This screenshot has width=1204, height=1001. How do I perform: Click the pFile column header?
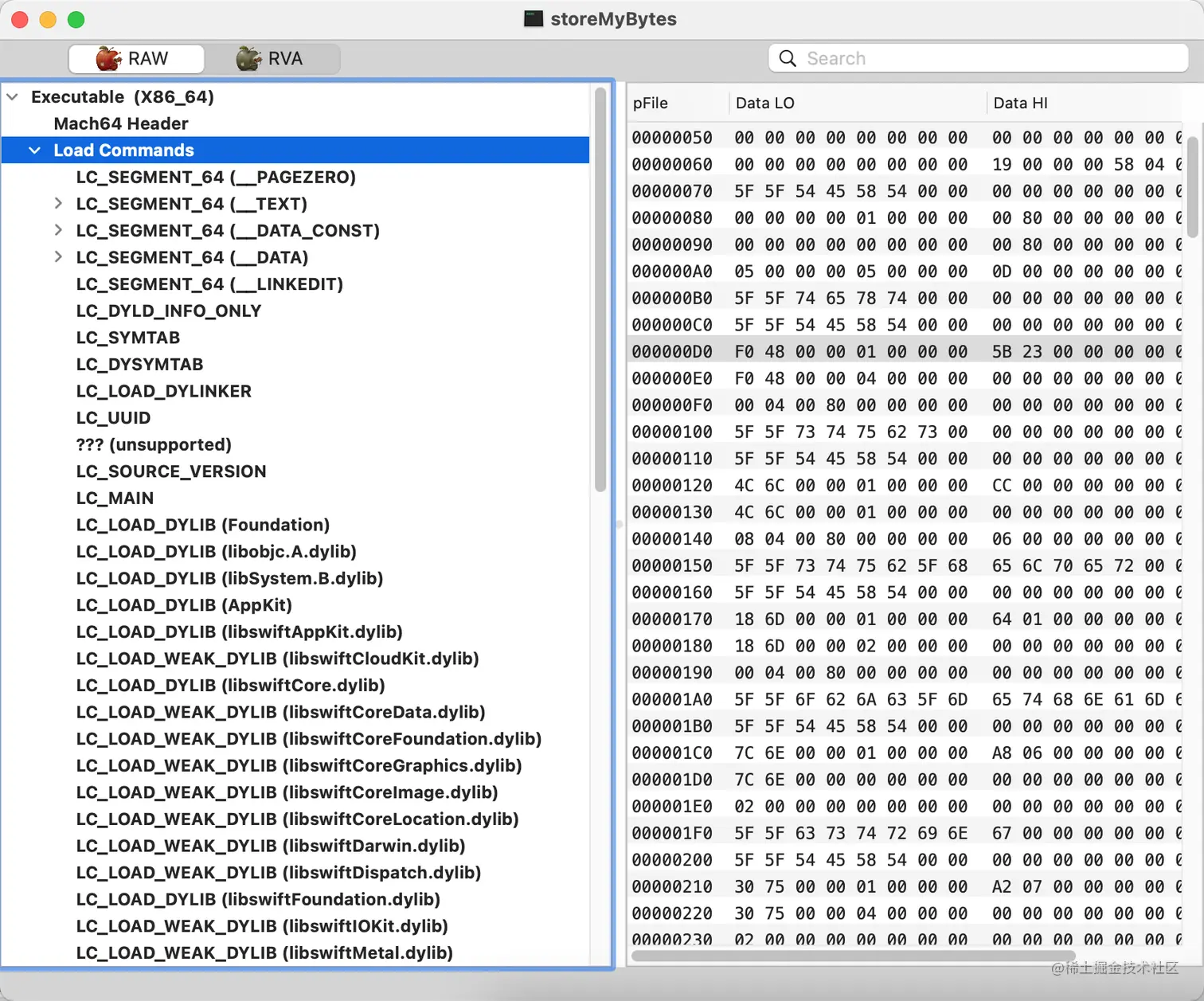pyautogui.click(x=678, y=104)
